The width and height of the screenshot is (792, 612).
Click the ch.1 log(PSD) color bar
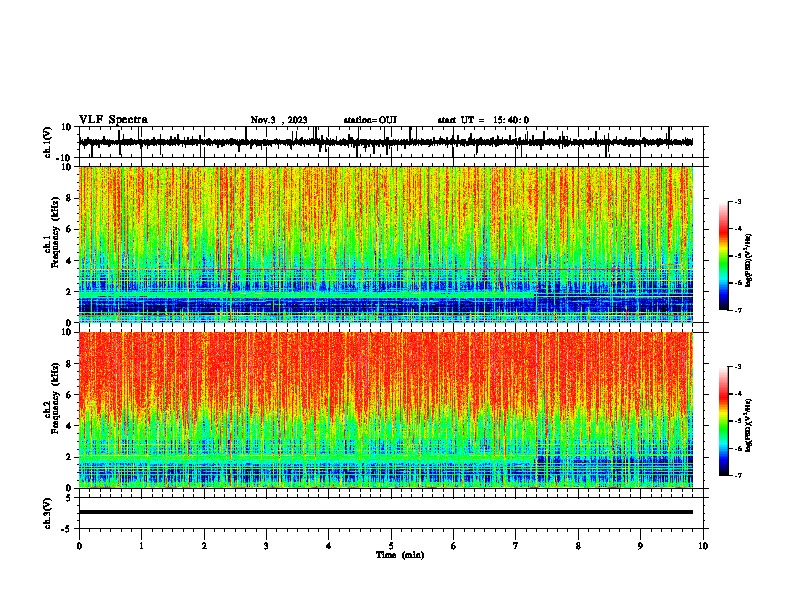723,256
